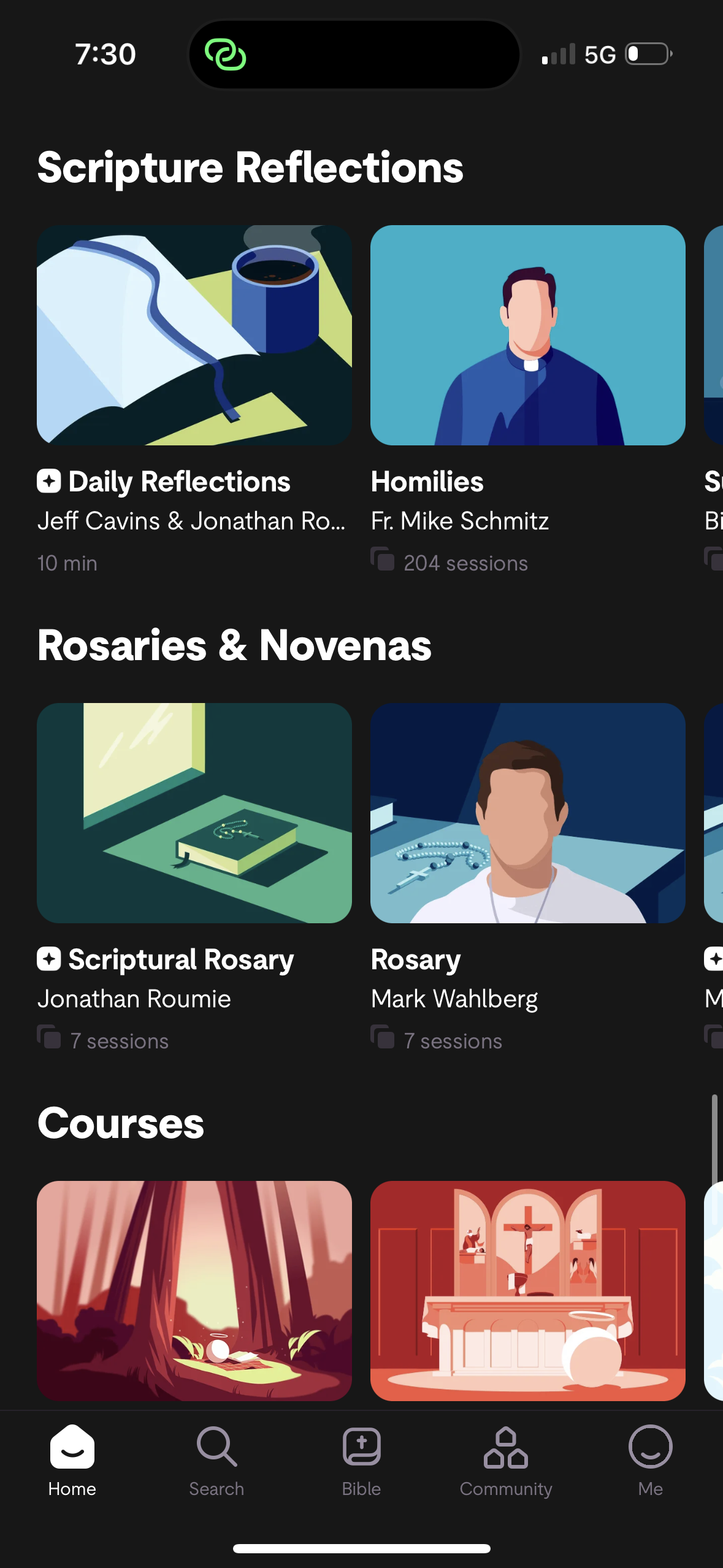The height and width of the screenshot is (1568, 723).
Task: Open the Bible tab
Action: pyautogui.click(x=361, y=1447)
